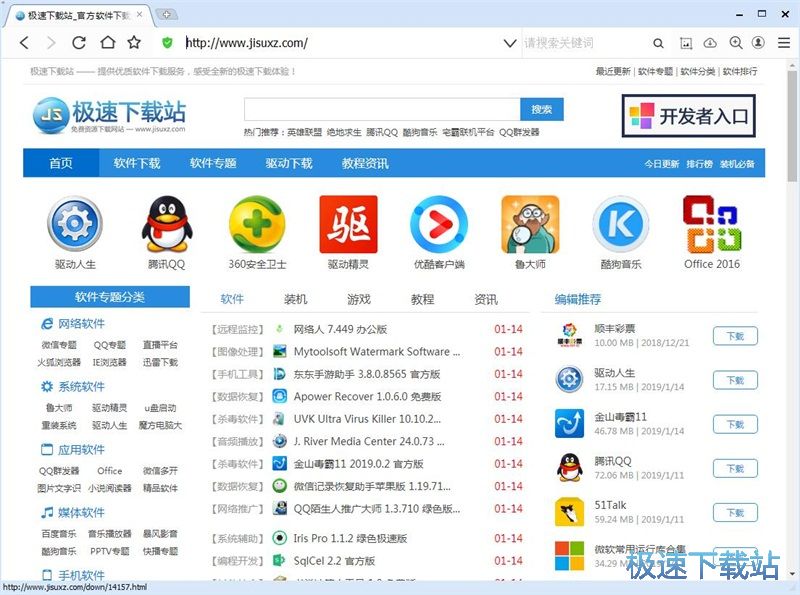Image resolution: width=800 pixels, height=595 pixels.
Task: Open a new tab with plus button
Action: [x=167, y=15]
